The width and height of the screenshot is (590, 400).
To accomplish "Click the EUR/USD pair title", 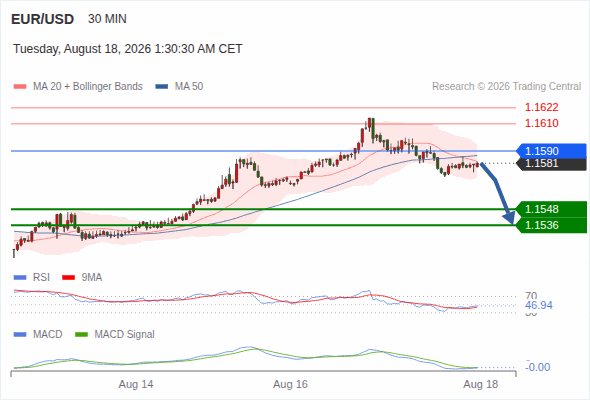I will (x=43, y=19).
